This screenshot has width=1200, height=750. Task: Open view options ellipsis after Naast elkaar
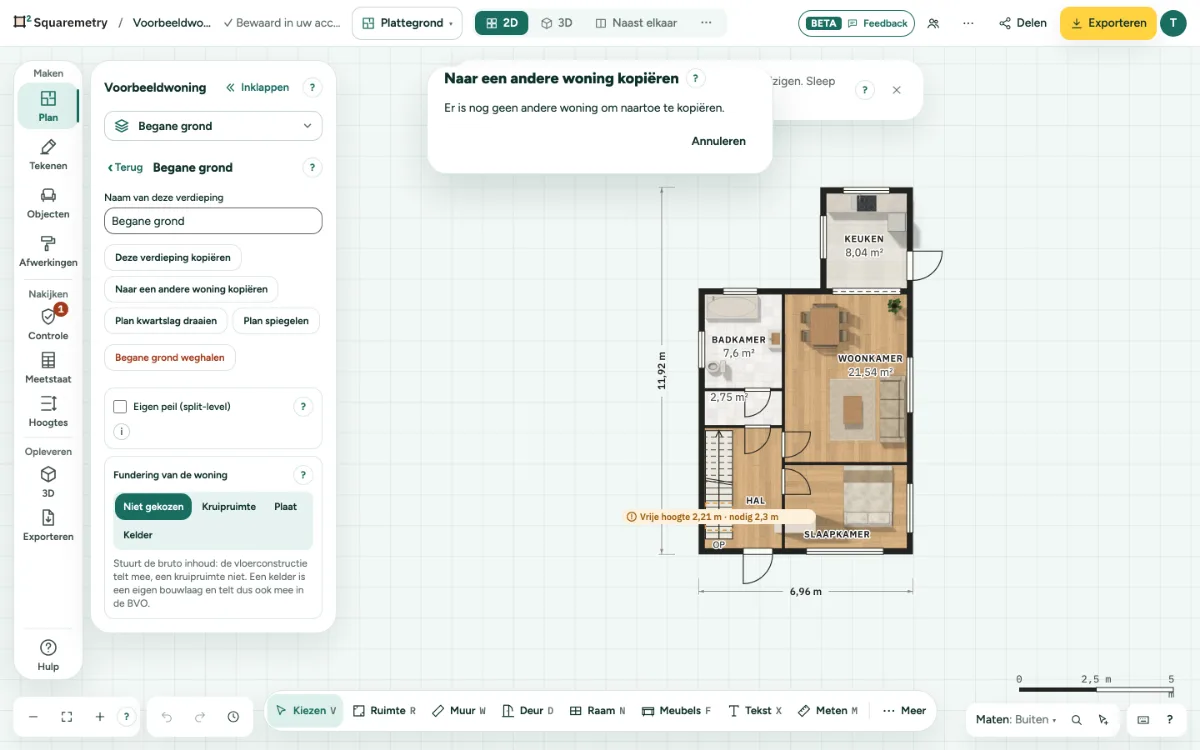tap(706, 23)
